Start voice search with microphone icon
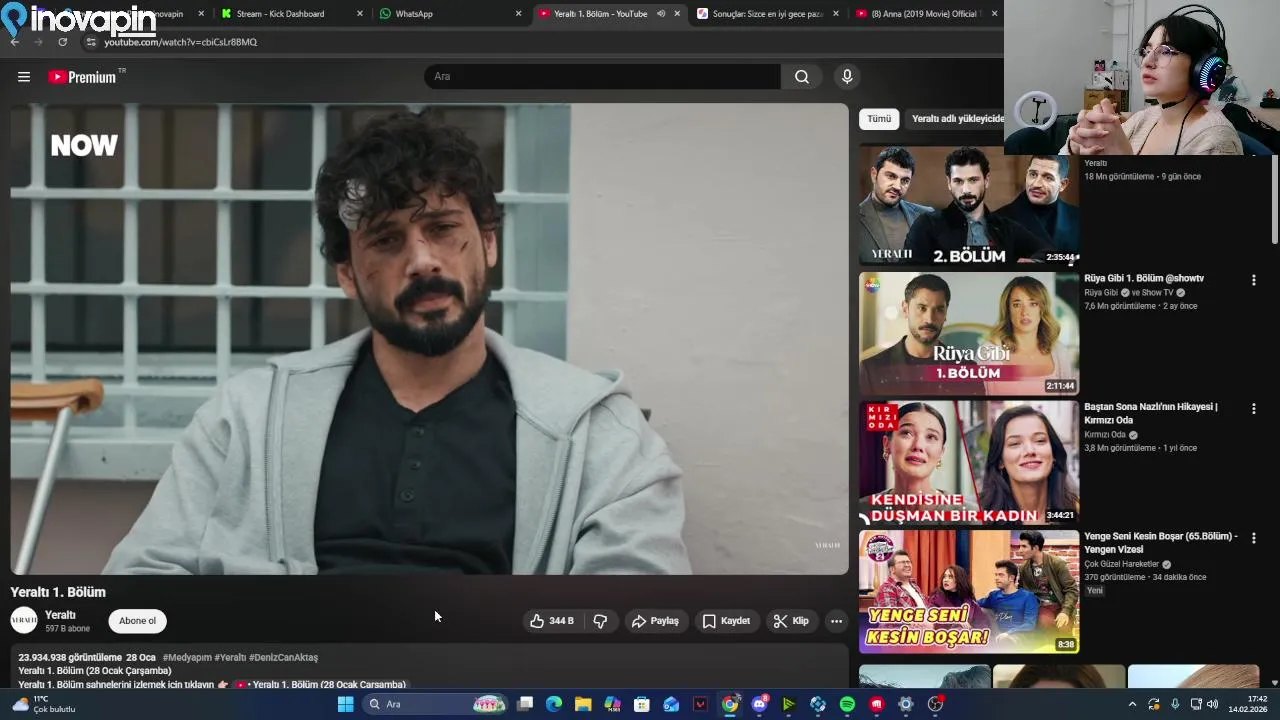Screen dimensions: 1280x720 pos(847,77)
